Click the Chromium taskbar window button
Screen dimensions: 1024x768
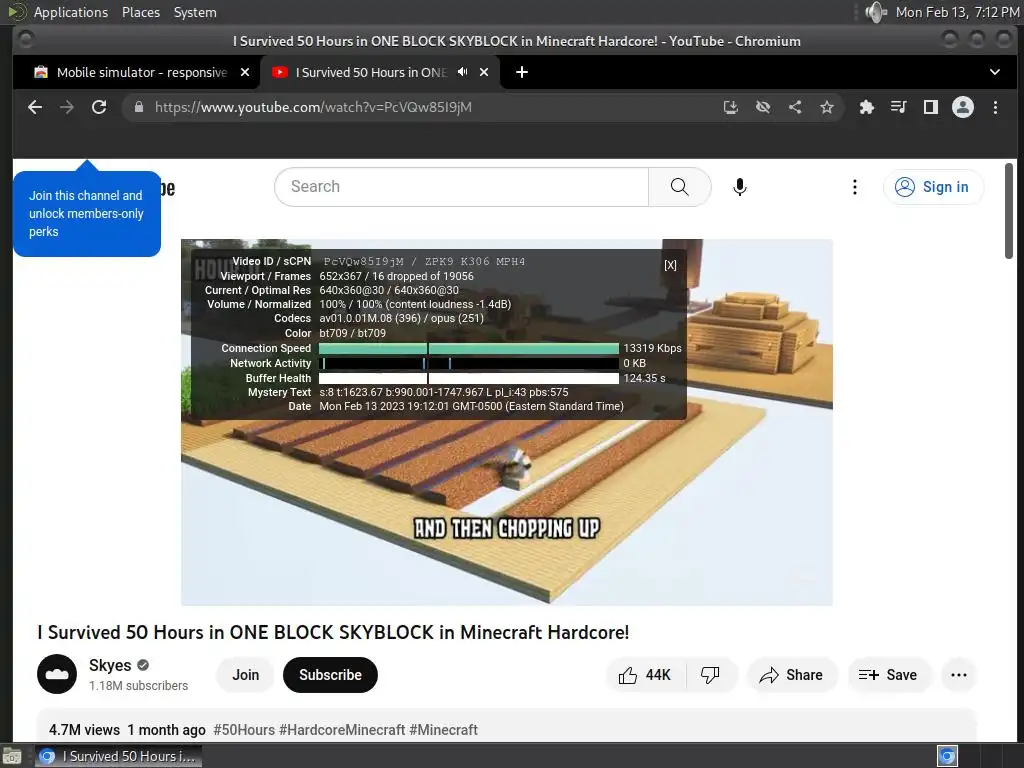pyautogui.click(x=118, y=756)
